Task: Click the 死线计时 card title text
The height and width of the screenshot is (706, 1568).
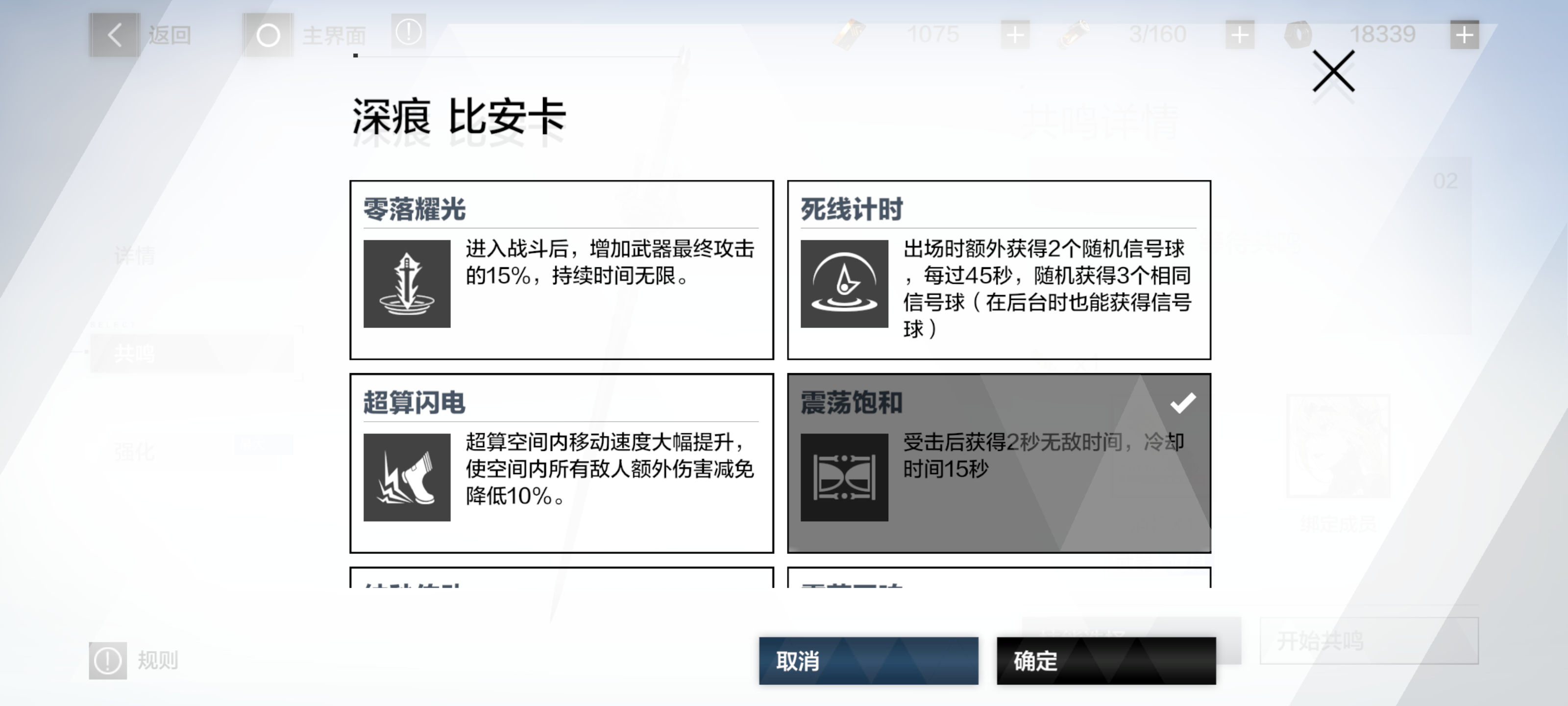Action: point(852,209)
